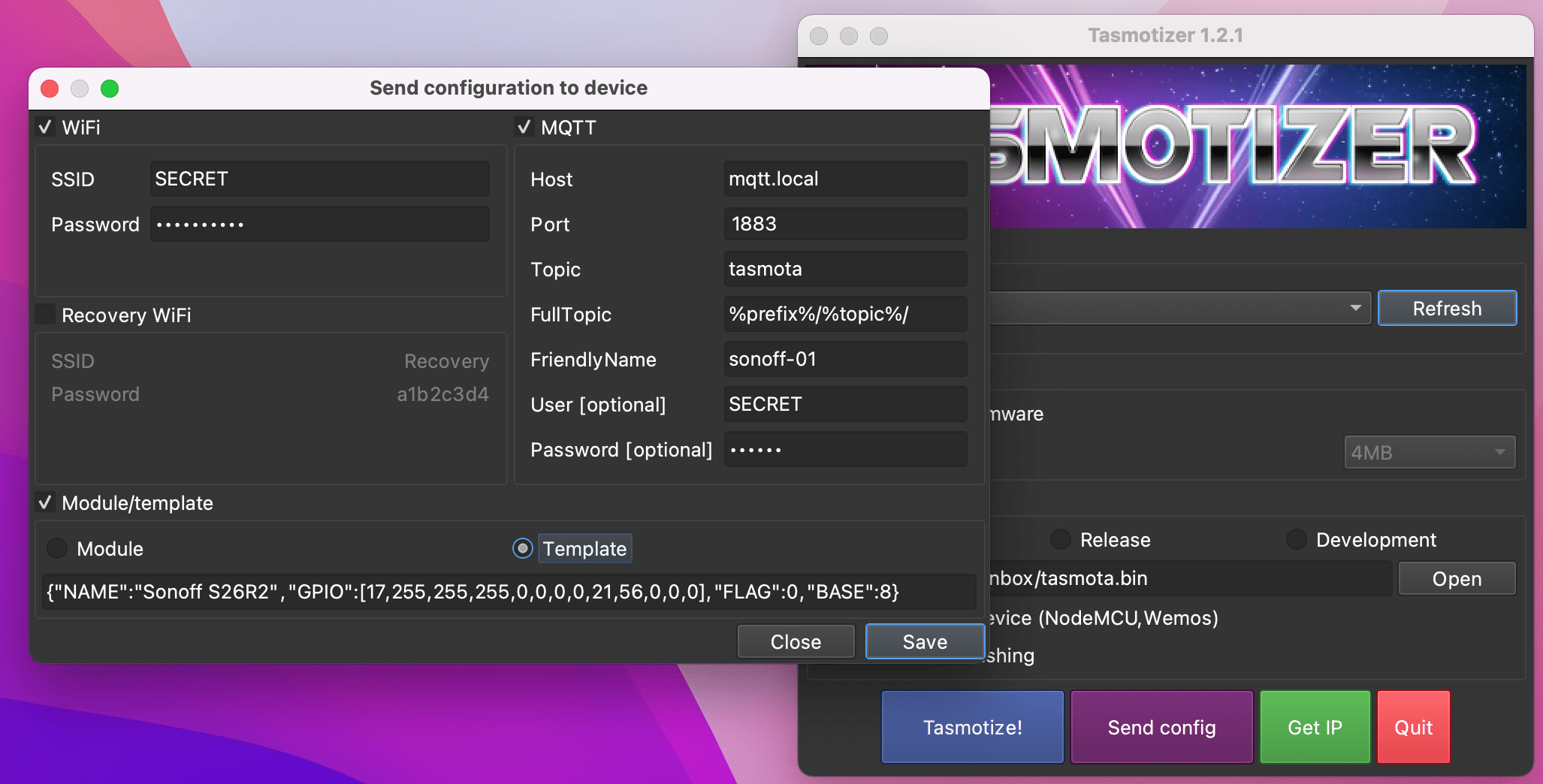This screenshot has height=784, width=1543.
Task: Click the Refresh ports button
Action: pyautogui.click(x=1446, y=308)
